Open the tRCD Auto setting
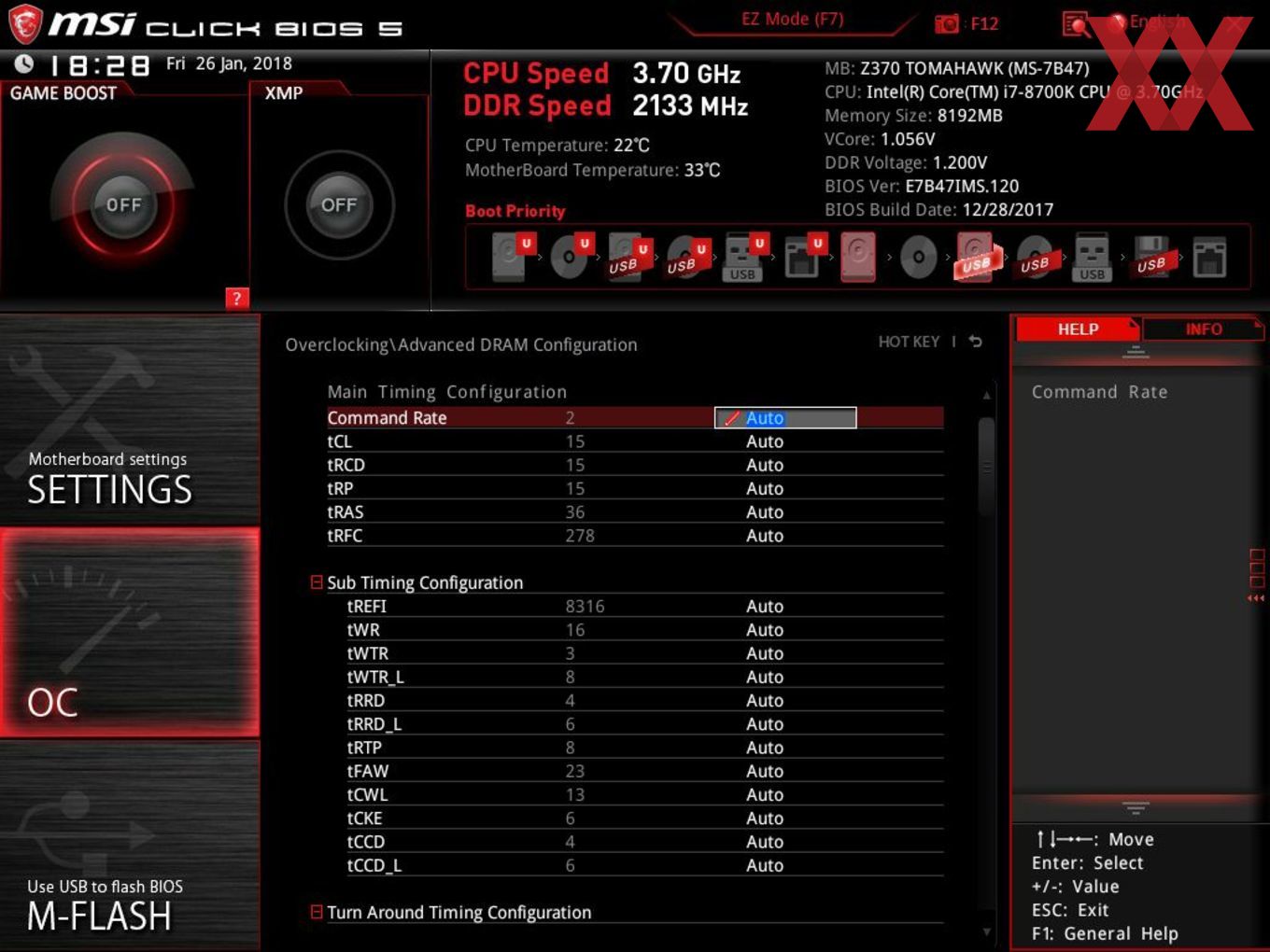 765,465
